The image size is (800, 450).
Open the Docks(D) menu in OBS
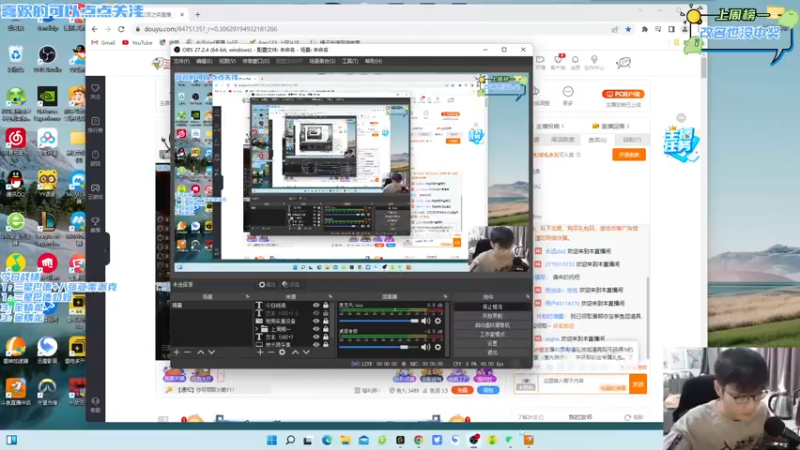[x=256, y=61]
